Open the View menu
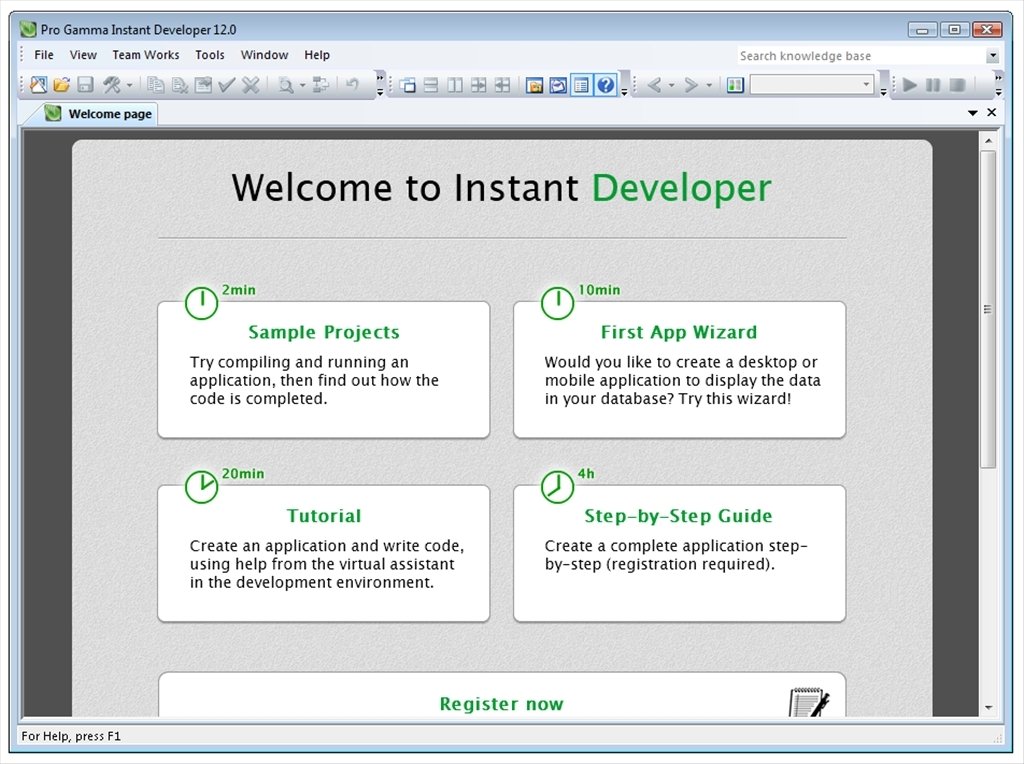The image size is (1024, 764). tap(83, 55)
